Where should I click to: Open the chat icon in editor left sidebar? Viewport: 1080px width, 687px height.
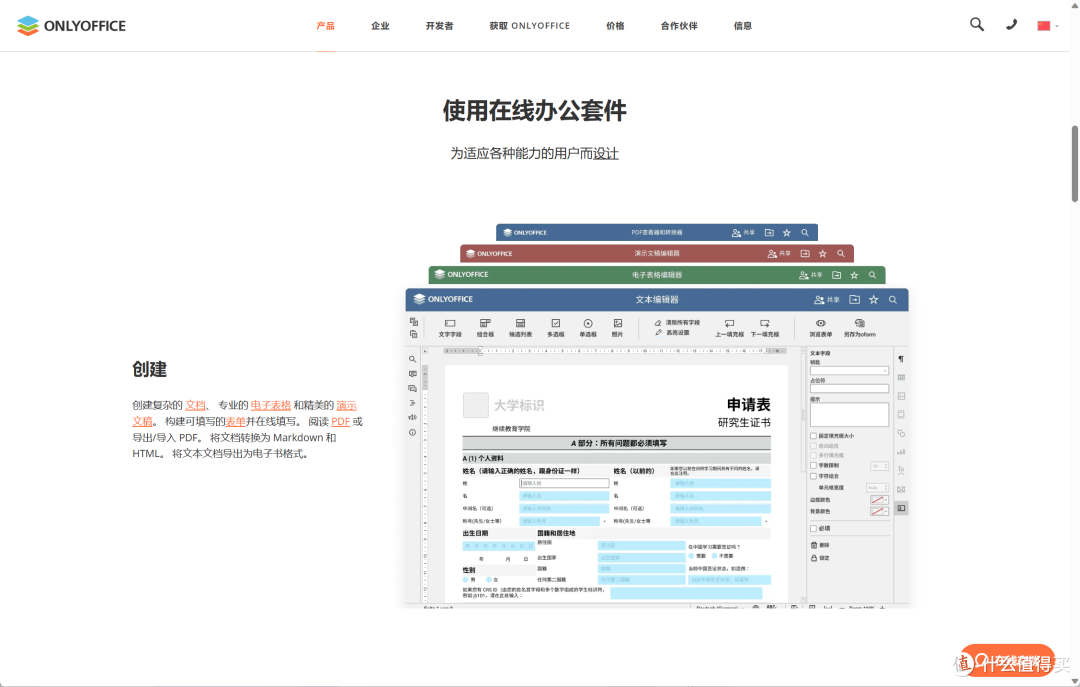413,389
